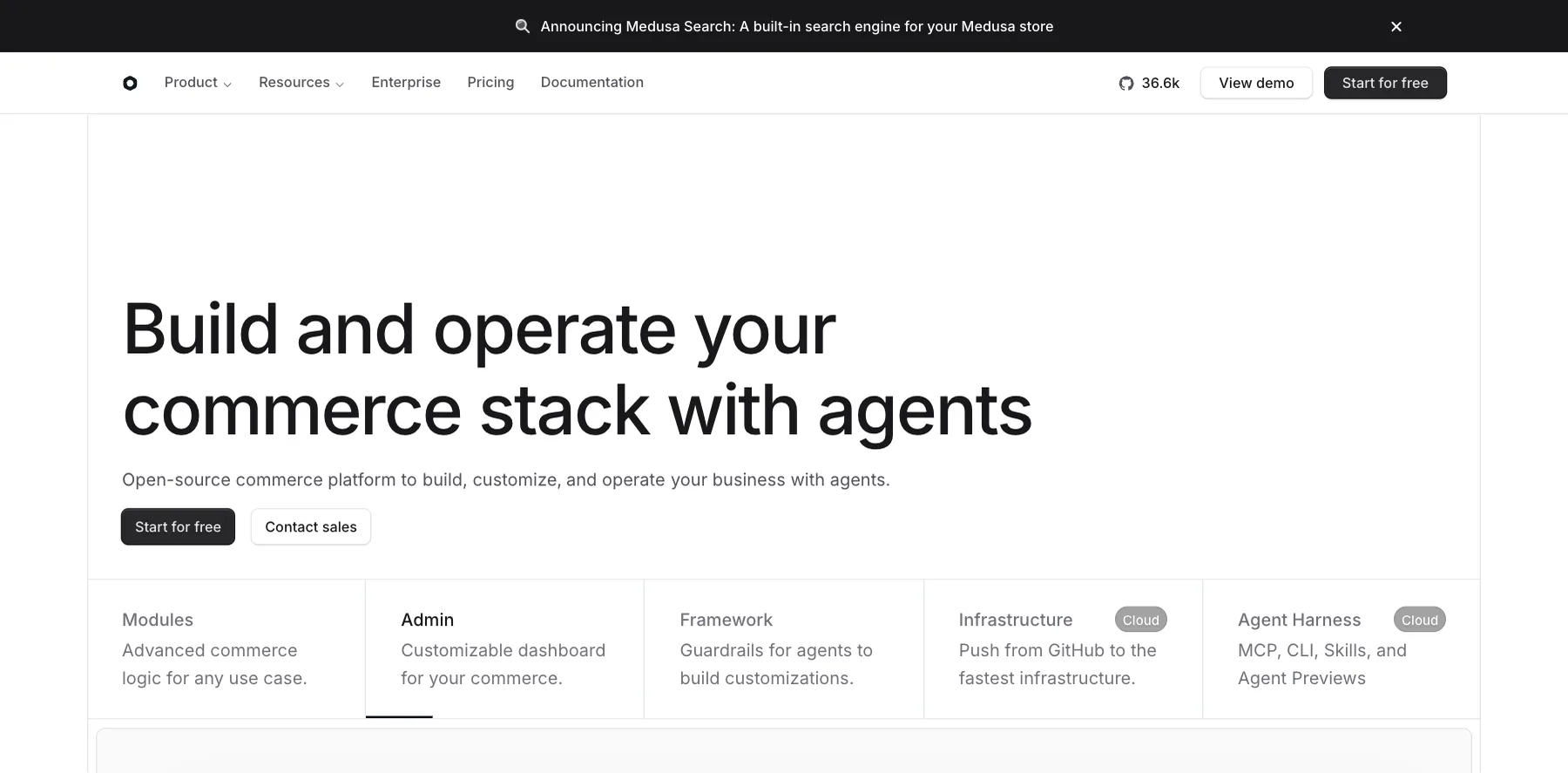1568x773 pixels.
Task: Select the Admin tab
Action: click(x=504, y=648)
